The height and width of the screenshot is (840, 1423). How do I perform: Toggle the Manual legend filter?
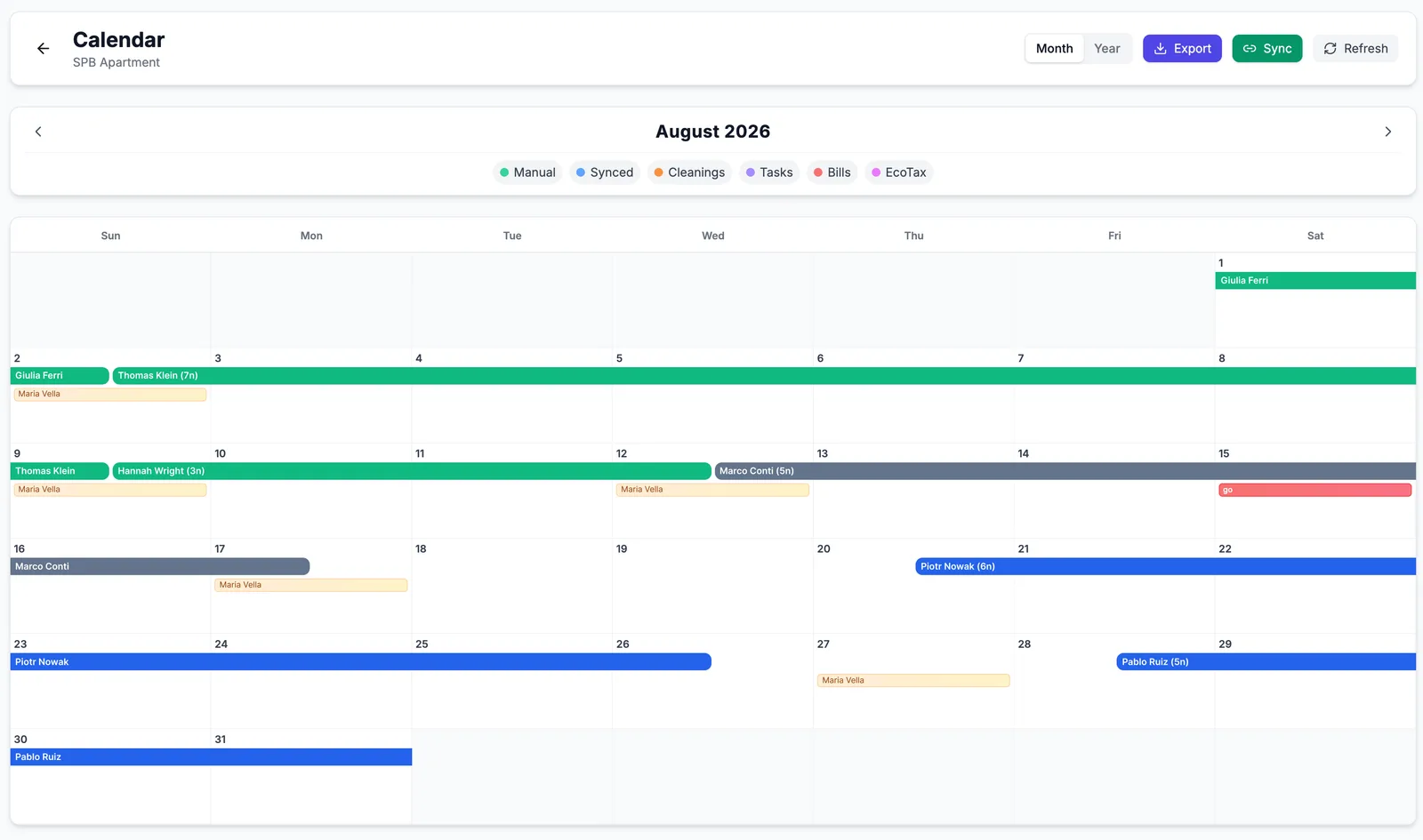pyautogui.click(x=527, y=172)
